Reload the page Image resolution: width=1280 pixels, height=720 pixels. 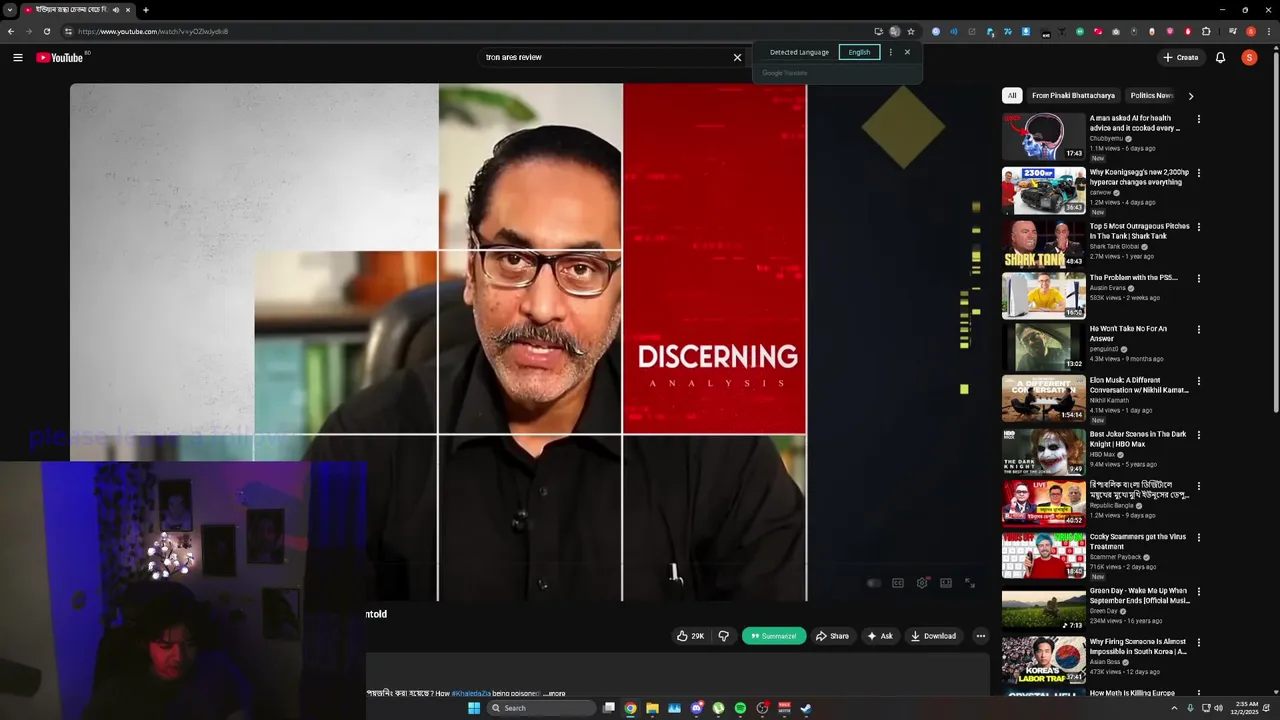coord(46,31)
